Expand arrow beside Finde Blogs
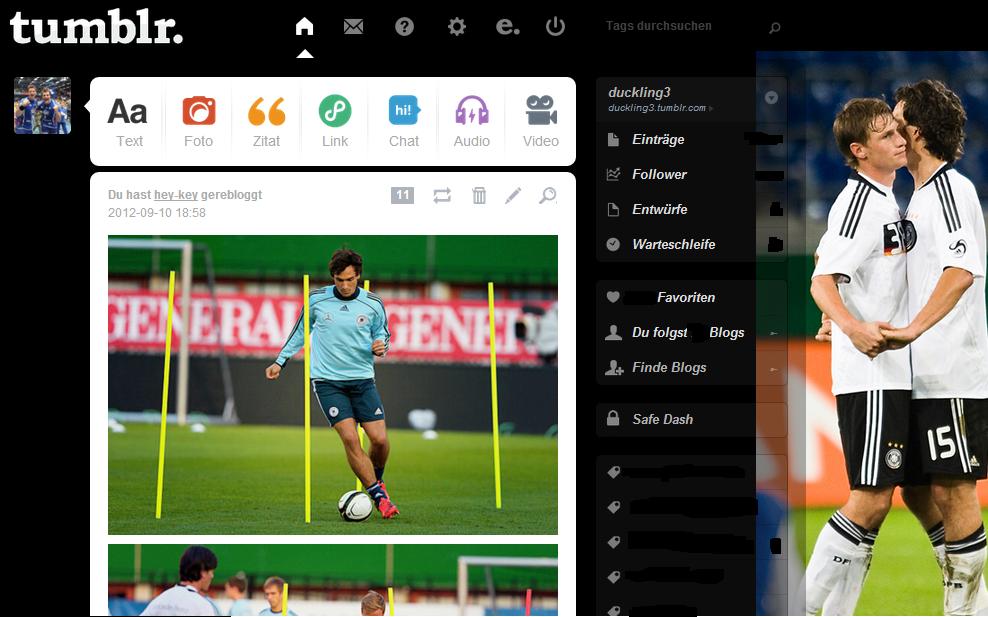 click(x=774, y=369)
